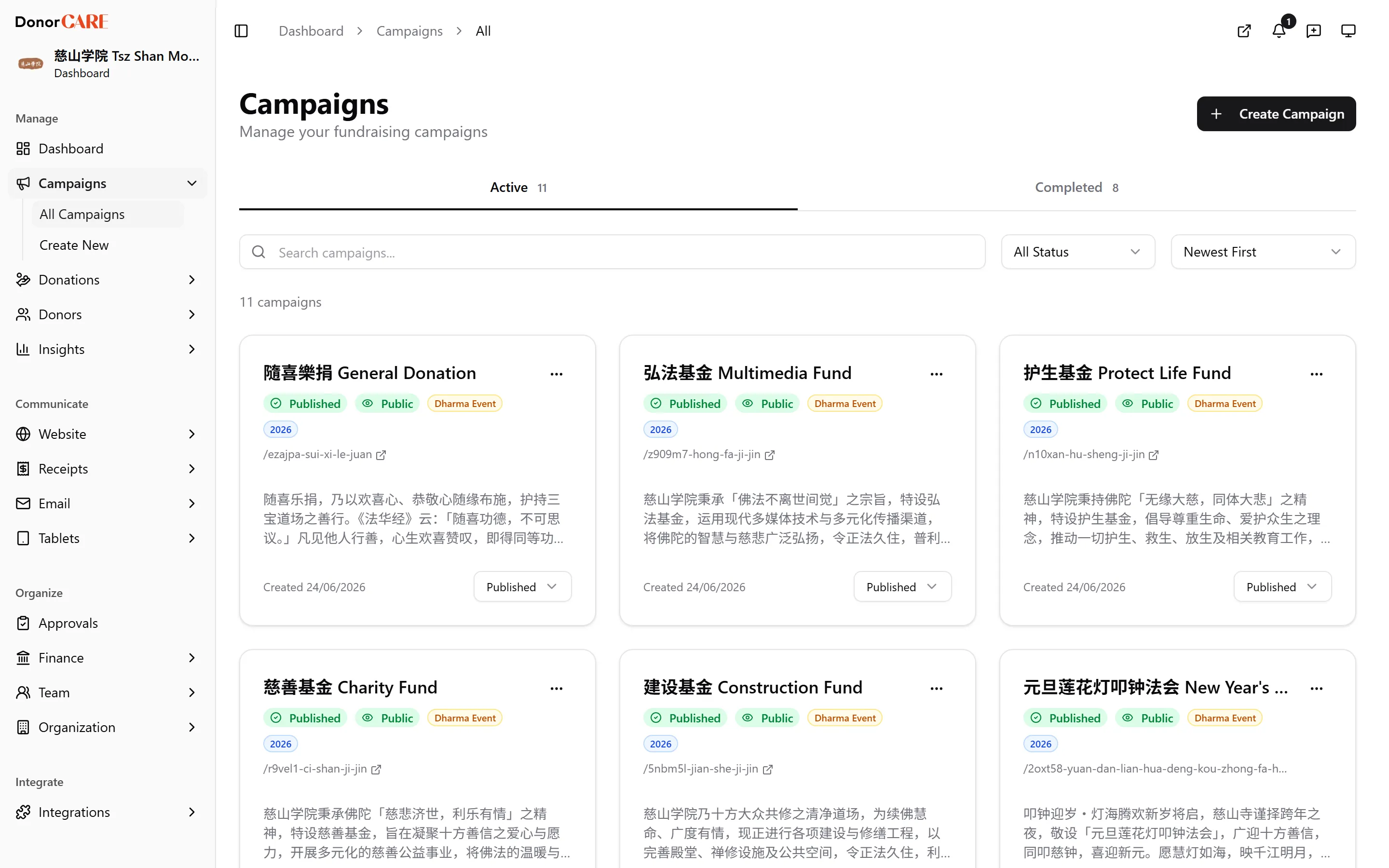Image resolution: width=1389 pixels, height=868 pixels.
Task: Open external link icon beside z909m7-hong-fa-ji-jin
Action: 770,455
